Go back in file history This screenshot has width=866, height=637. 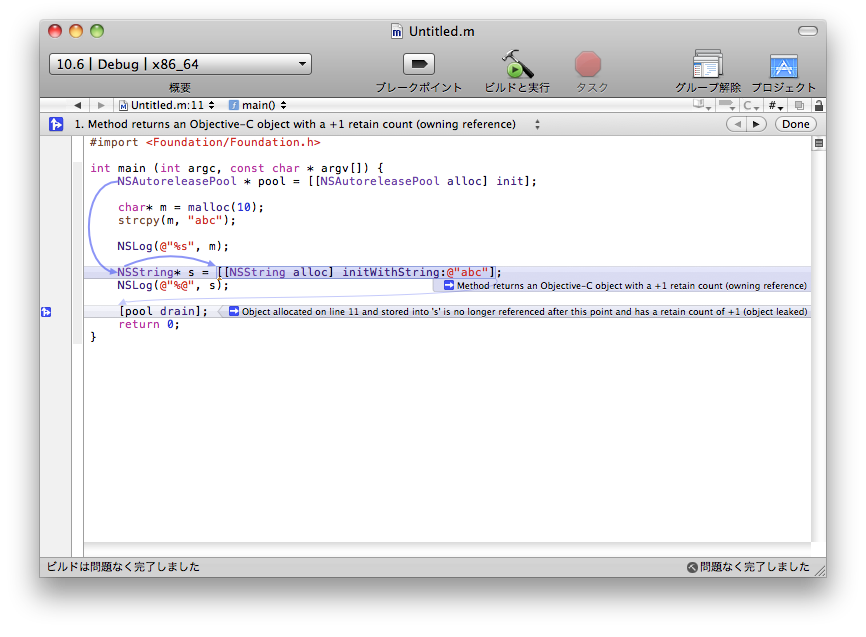(77, 105)
